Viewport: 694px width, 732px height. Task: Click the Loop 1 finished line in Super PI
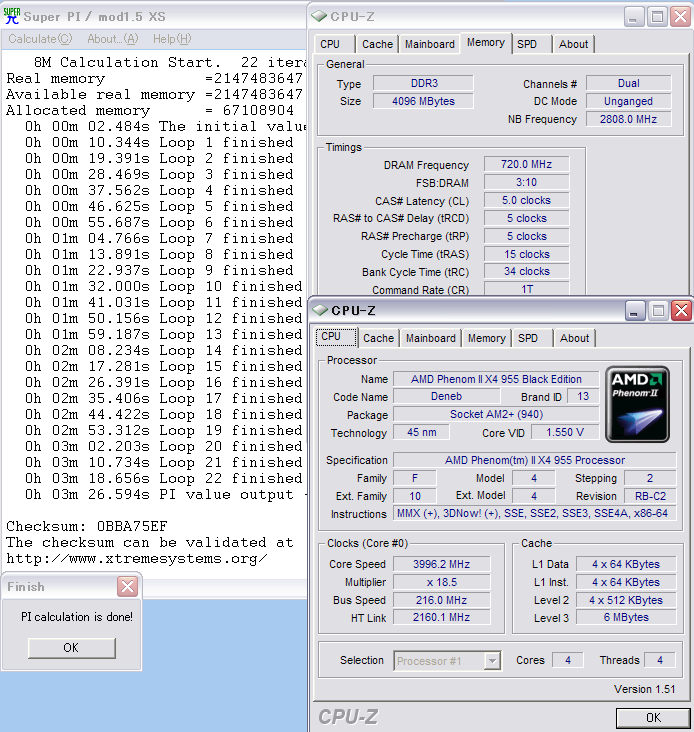(159, 142)
